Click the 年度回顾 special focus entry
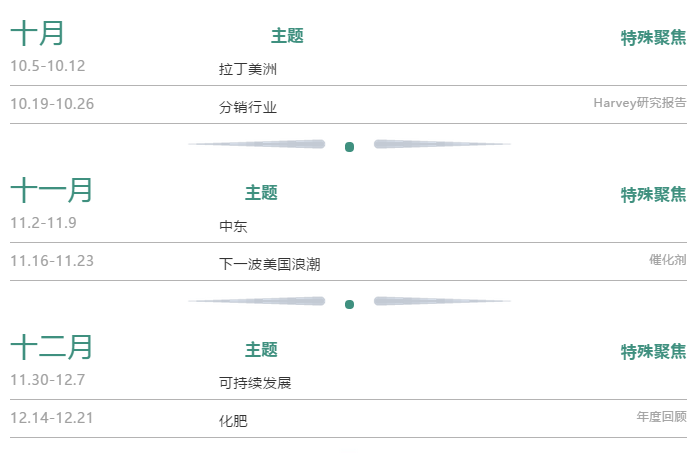The height and width of the screenshot is (453, 698). [661, 416]
